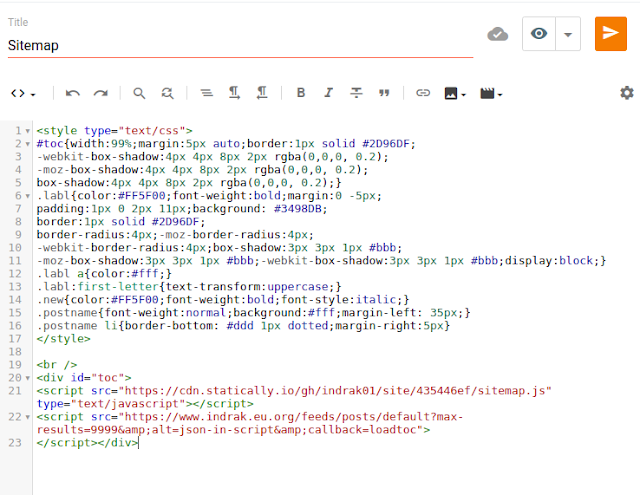Open the HTML view mode switcher
The image size is (640, 495).
tap(23, 93)
